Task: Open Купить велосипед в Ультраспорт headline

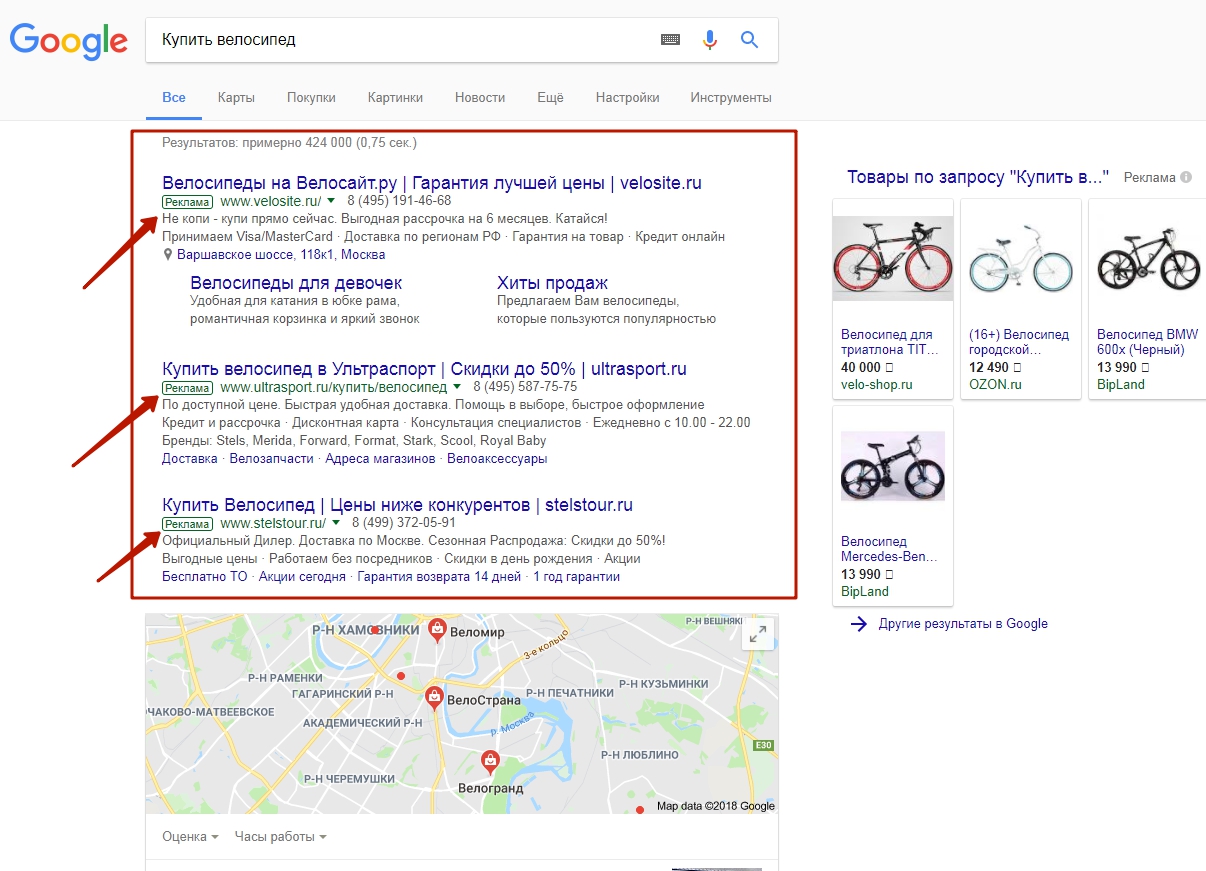Action: (424, 369)
